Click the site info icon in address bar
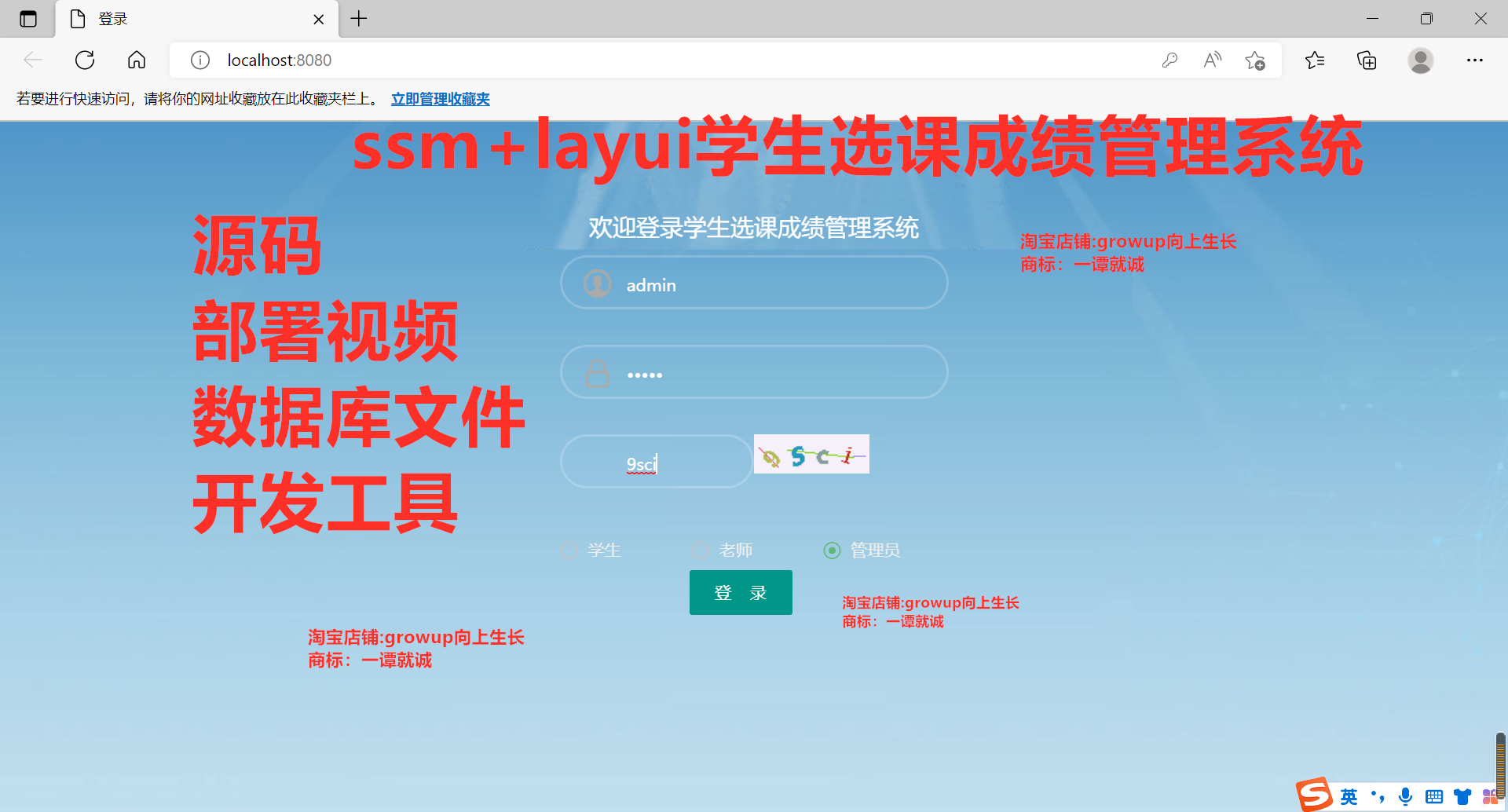Viewport: 1508px width, 812px height. click(x=199, y=60)
